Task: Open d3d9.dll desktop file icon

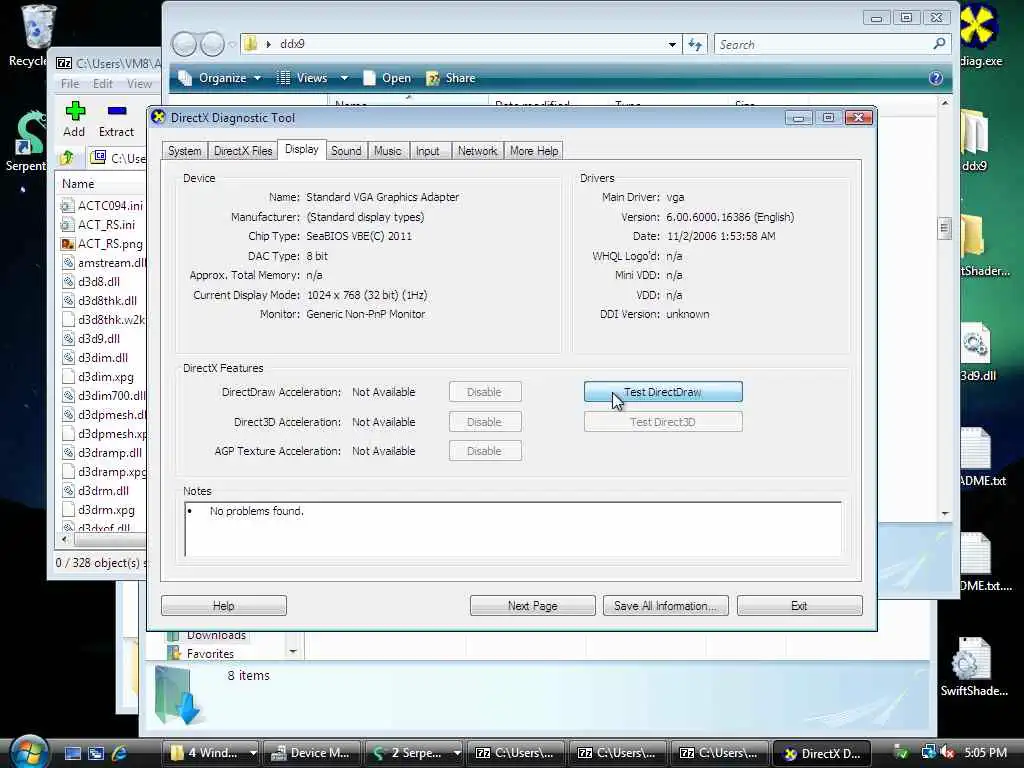Action: click(x=978, y=352)
